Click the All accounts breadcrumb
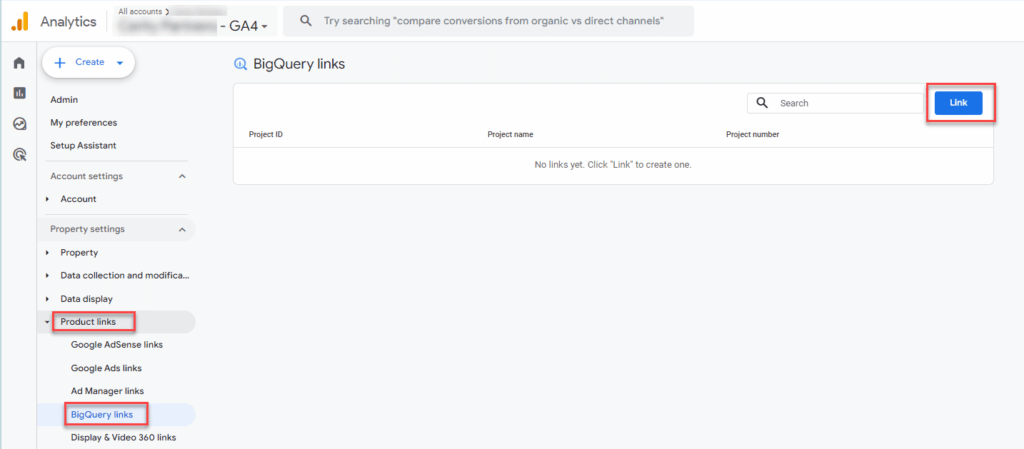Screen dimensions: 1024x449 (x=140, y=11)
